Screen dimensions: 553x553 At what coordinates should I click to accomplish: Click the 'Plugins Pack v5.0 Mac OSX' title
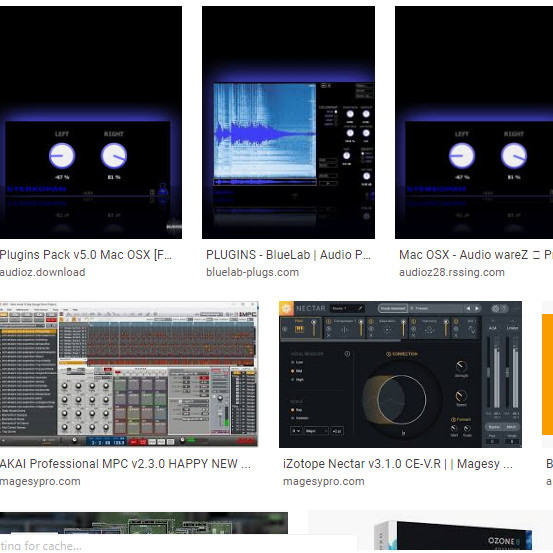point(86,255)
